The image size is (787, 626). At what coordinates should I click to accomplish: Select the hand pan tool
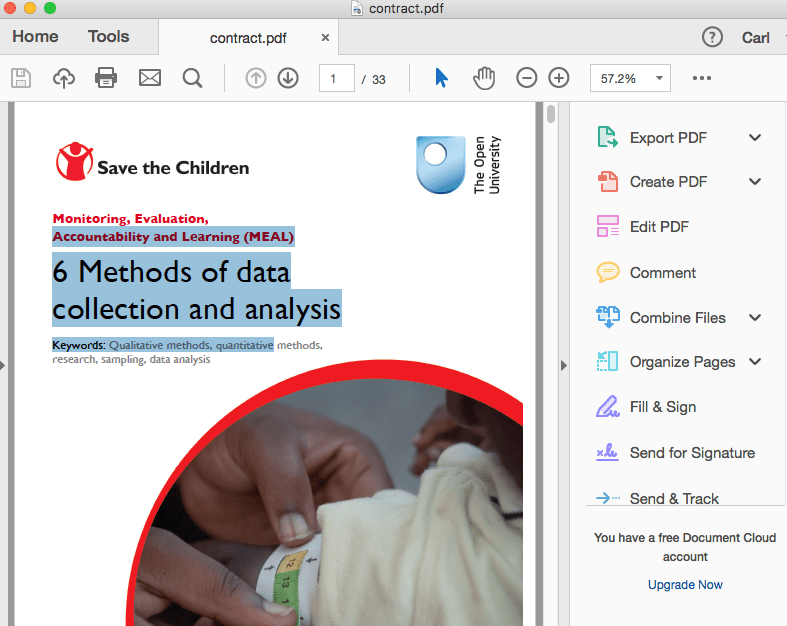[484, 78]
